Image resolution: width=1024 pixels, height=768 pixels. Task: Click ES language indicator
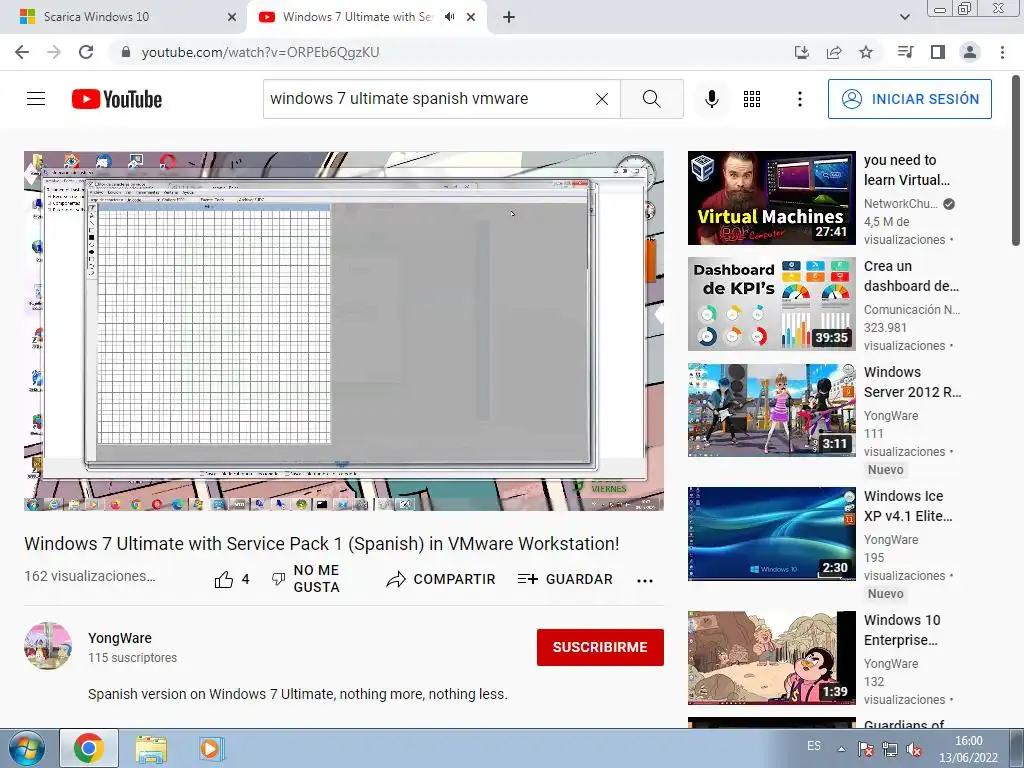pos(814,746)
